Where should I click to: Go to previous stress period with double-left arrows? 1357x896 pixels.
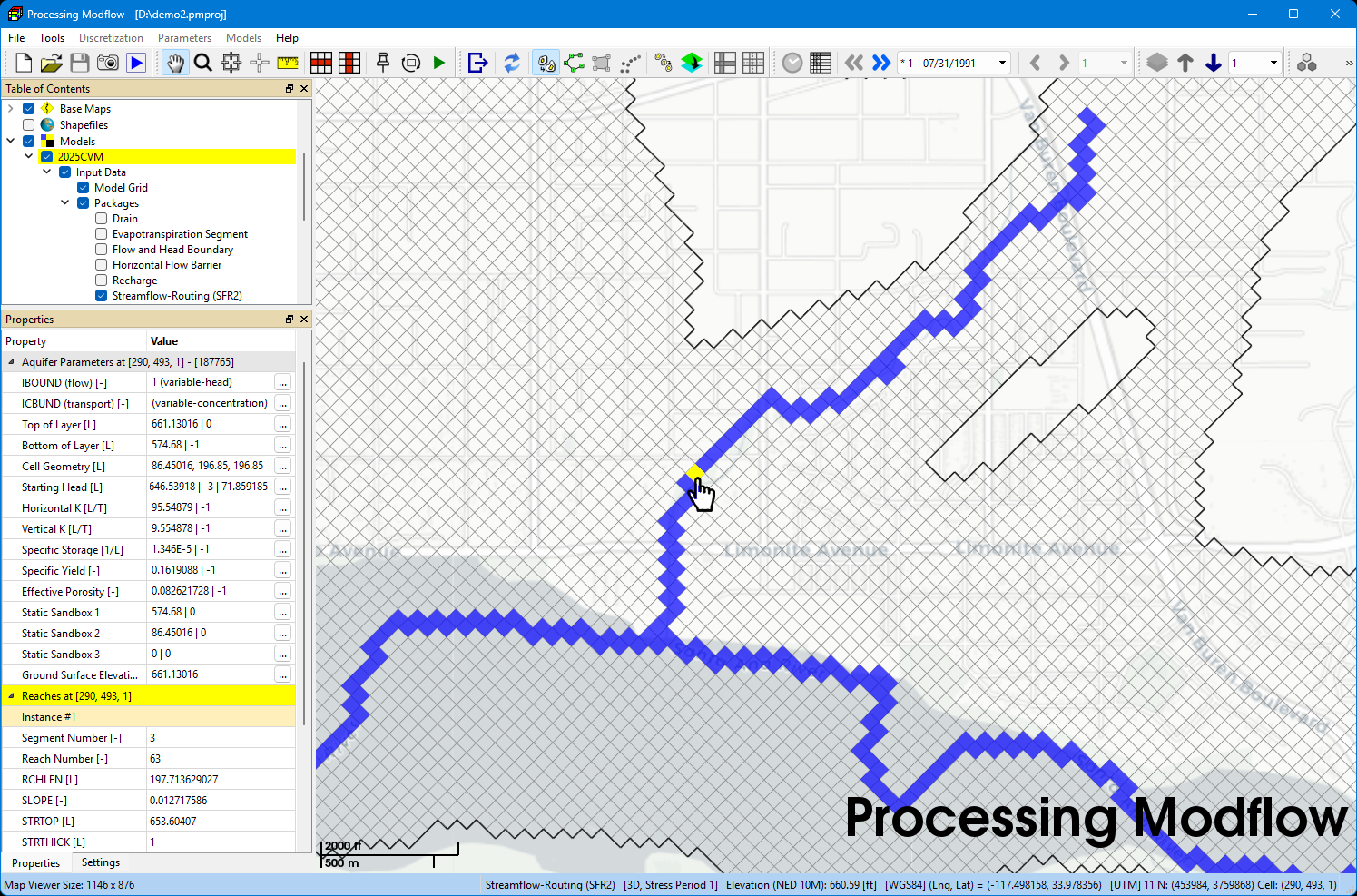[x=854, y=63]
